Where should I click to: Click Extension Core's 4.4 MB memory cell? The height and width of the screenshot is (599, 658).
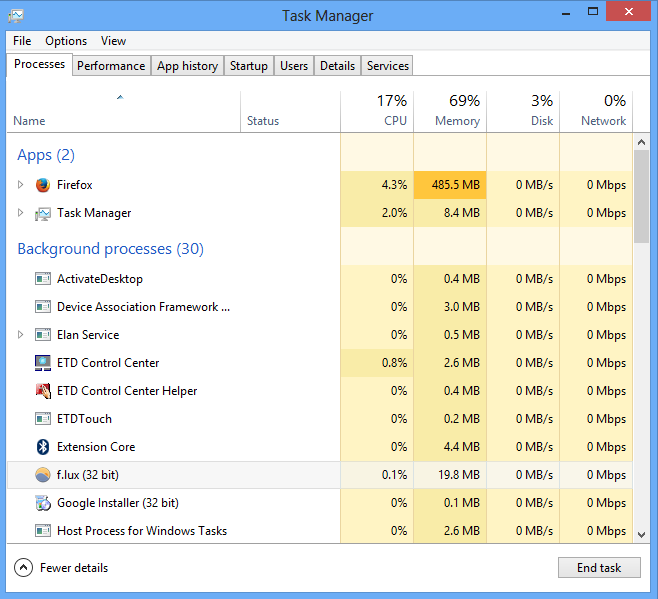[x=450, y=447]
